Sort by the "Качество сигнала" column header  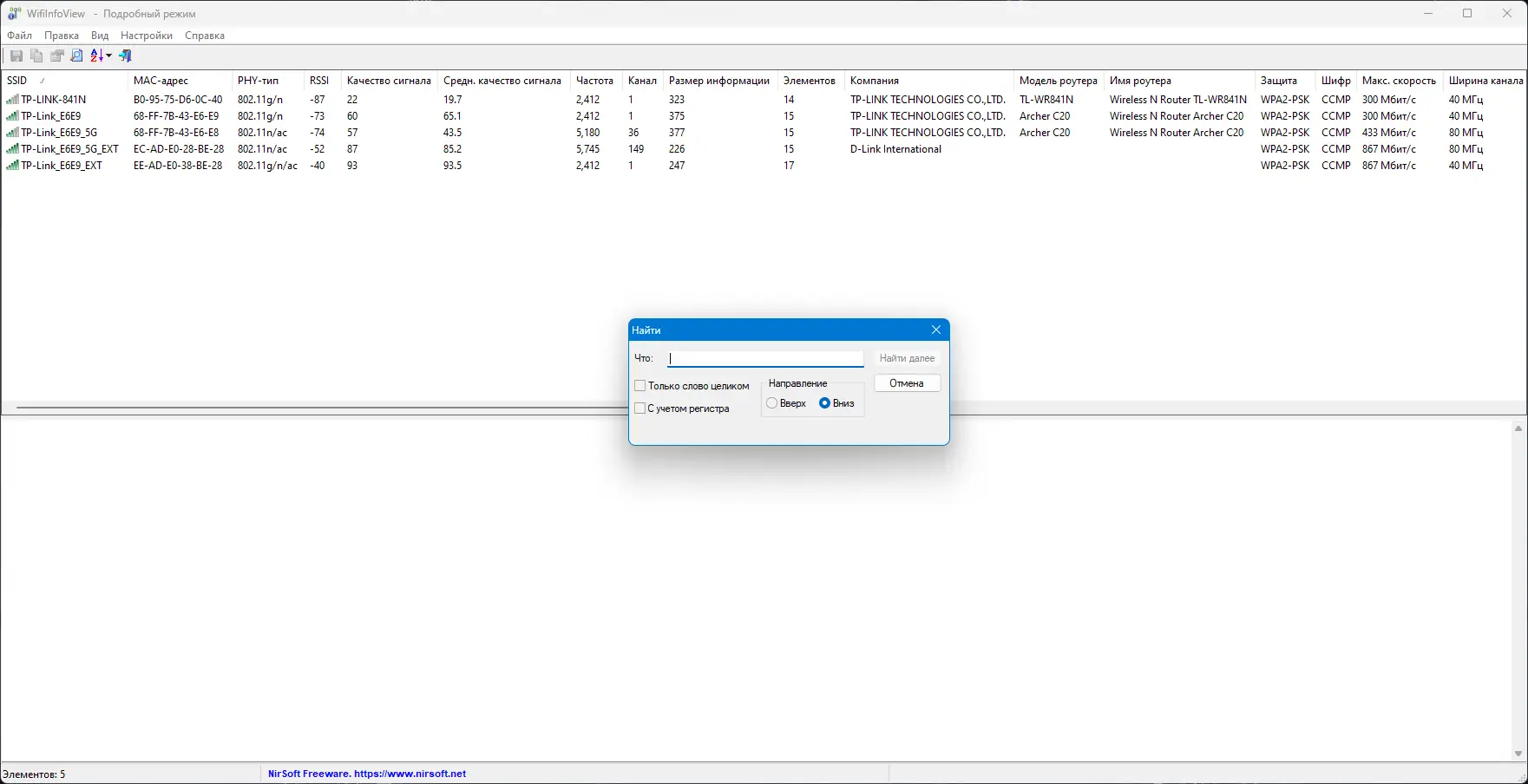389,81
